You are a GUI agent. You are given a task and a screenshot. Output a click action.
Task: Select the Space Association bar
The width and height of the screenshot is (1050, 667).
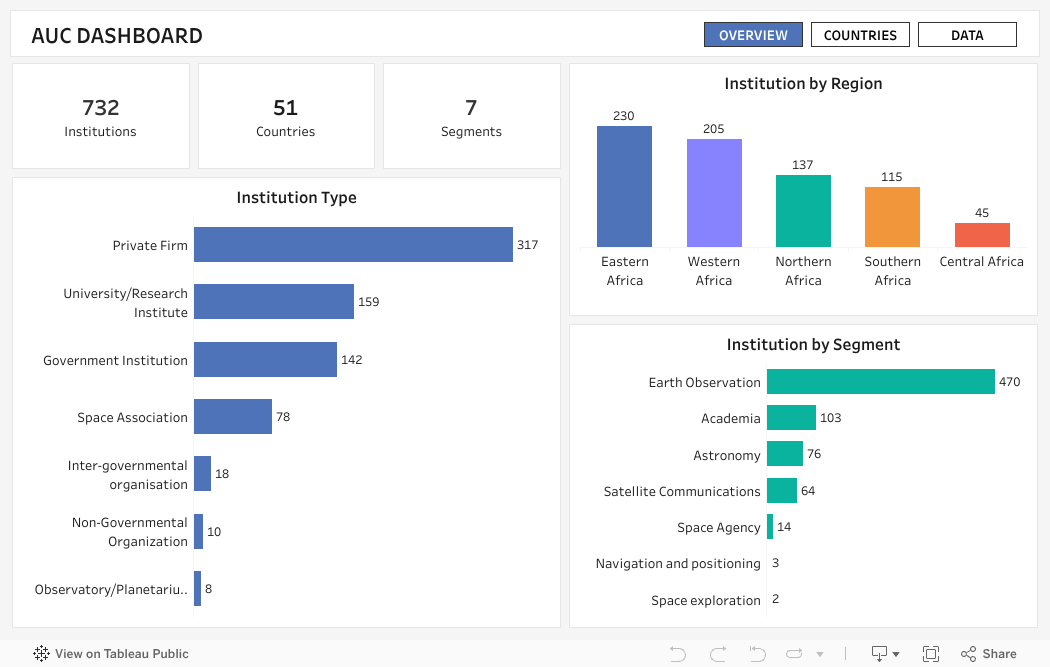(x=233, y=417)
